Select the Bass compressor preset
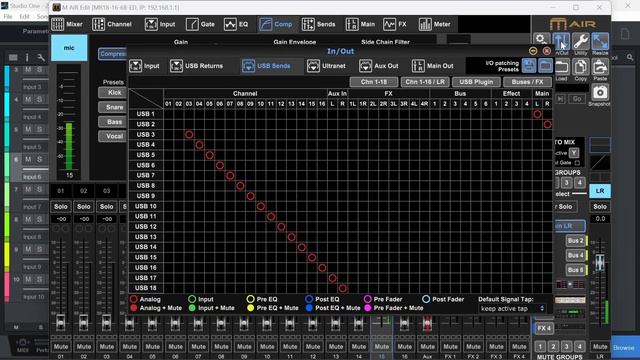The width and height of the screenshot is (640, 360). click(x=113, y=122)
